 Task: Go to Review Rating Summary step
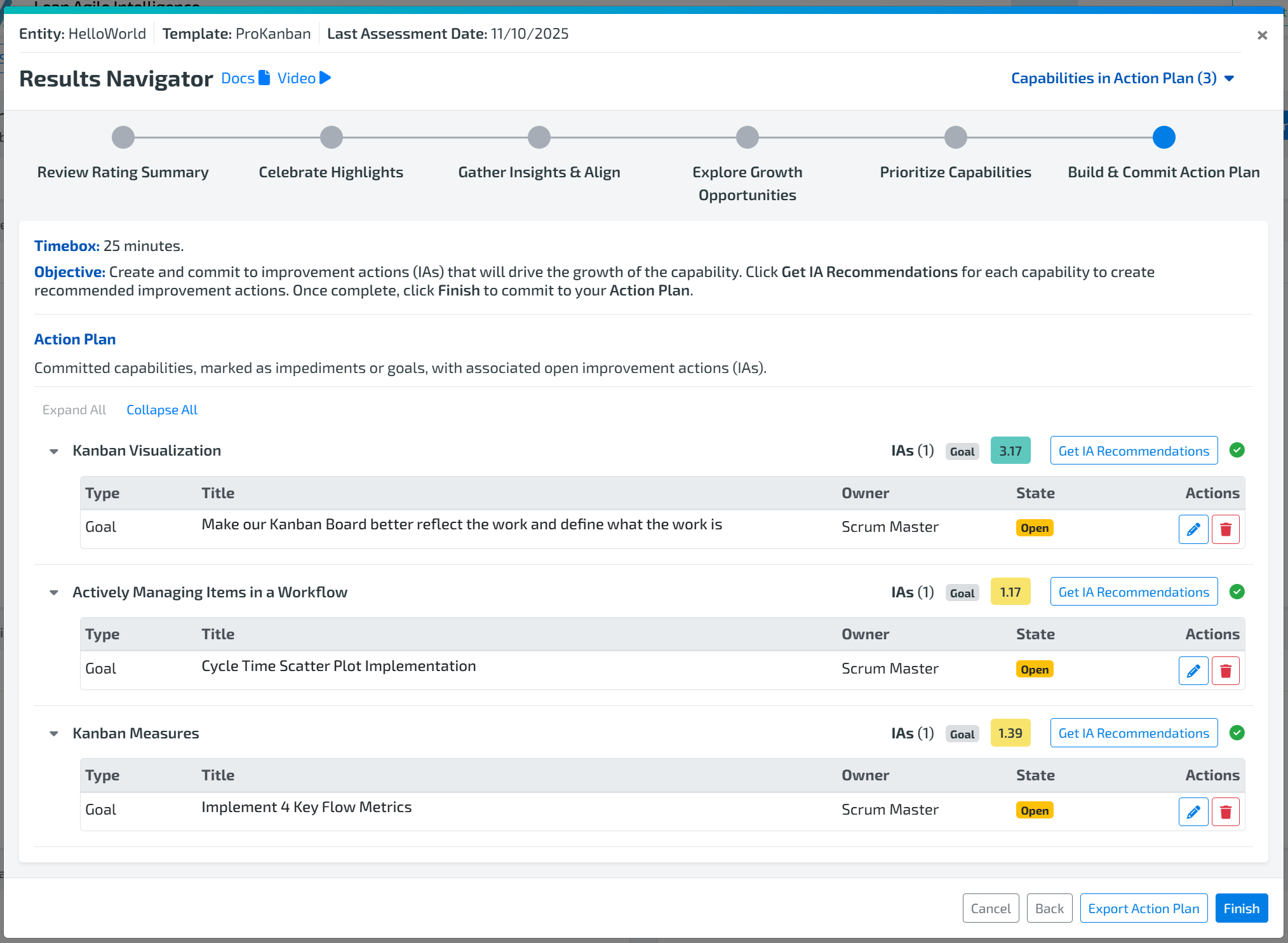click(123, 137)
